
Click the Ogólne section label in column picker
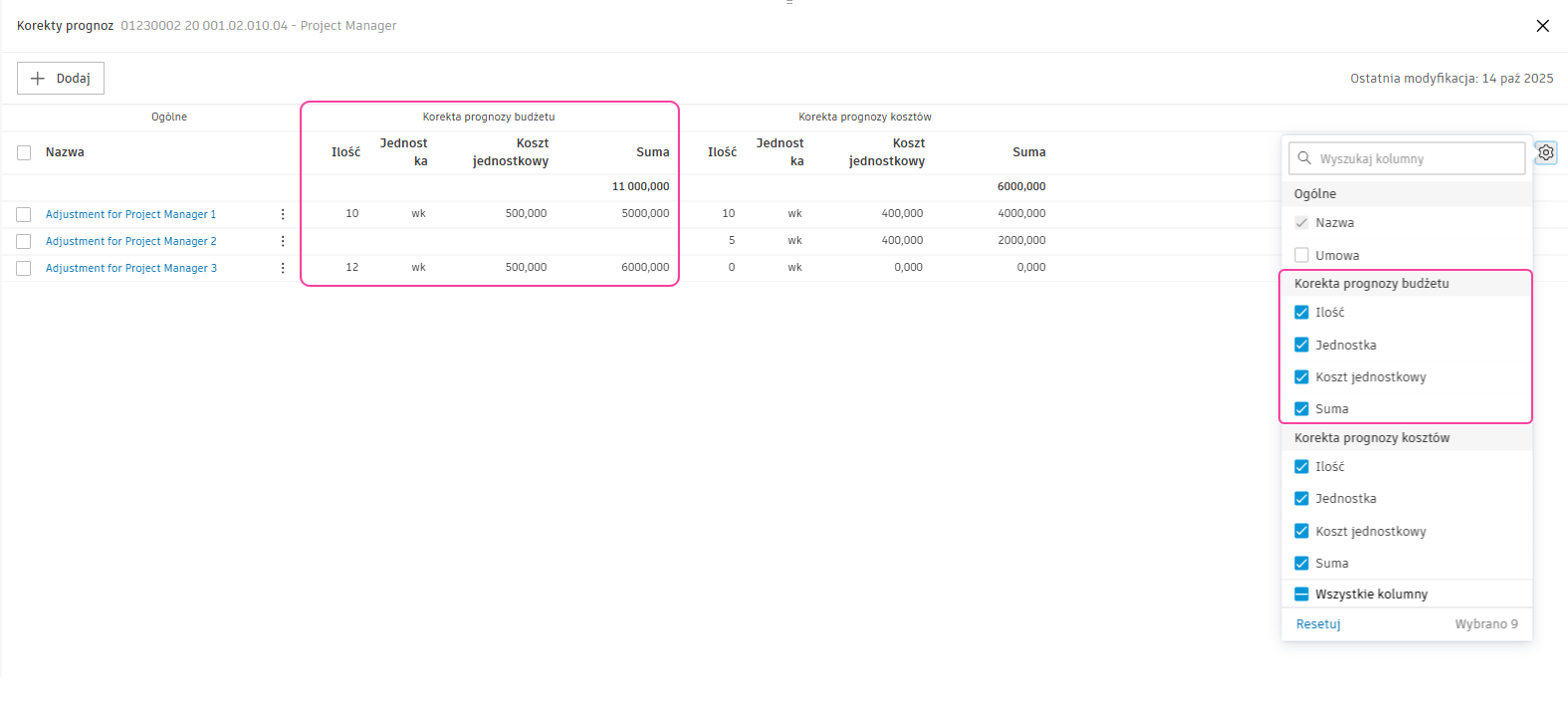(1315, 194)
